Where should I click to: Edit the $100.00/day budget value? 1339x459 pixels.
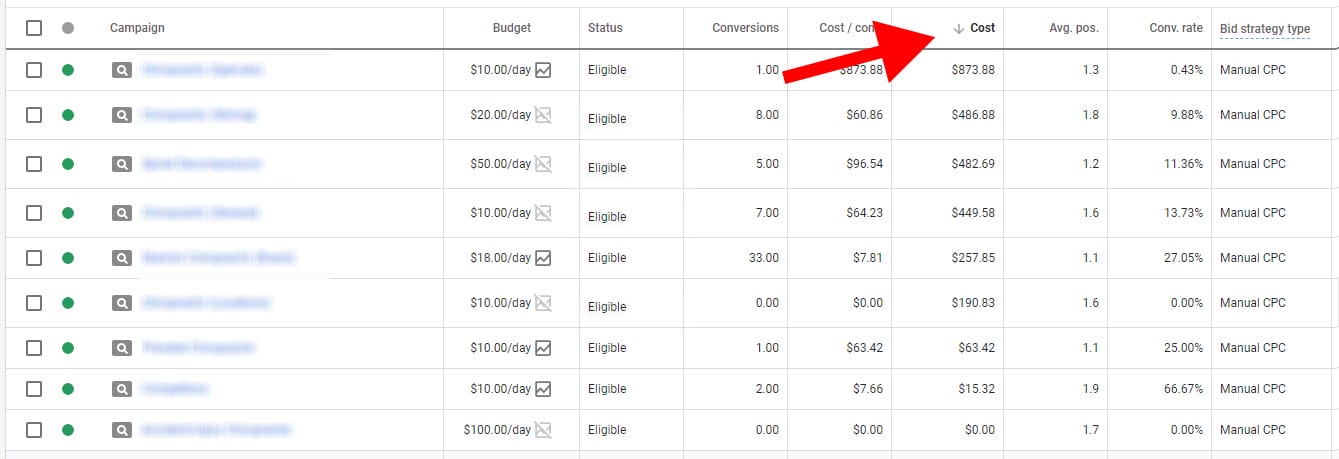[x=497, y=430]
